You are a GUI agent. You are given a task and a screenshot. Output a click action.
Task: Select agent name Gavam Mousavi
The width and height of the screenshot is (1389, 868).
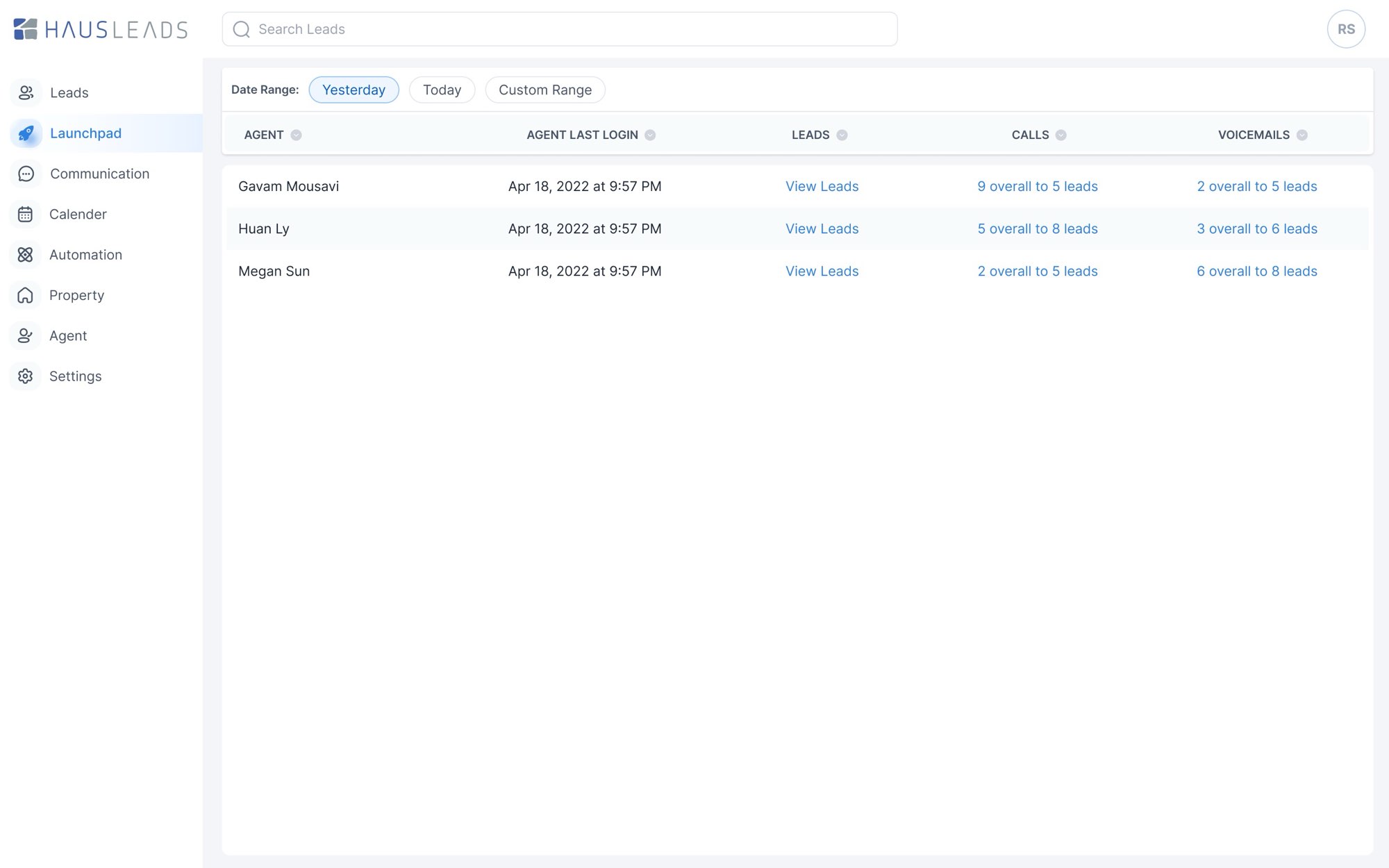pyautogui.click(x=288, y=186)
